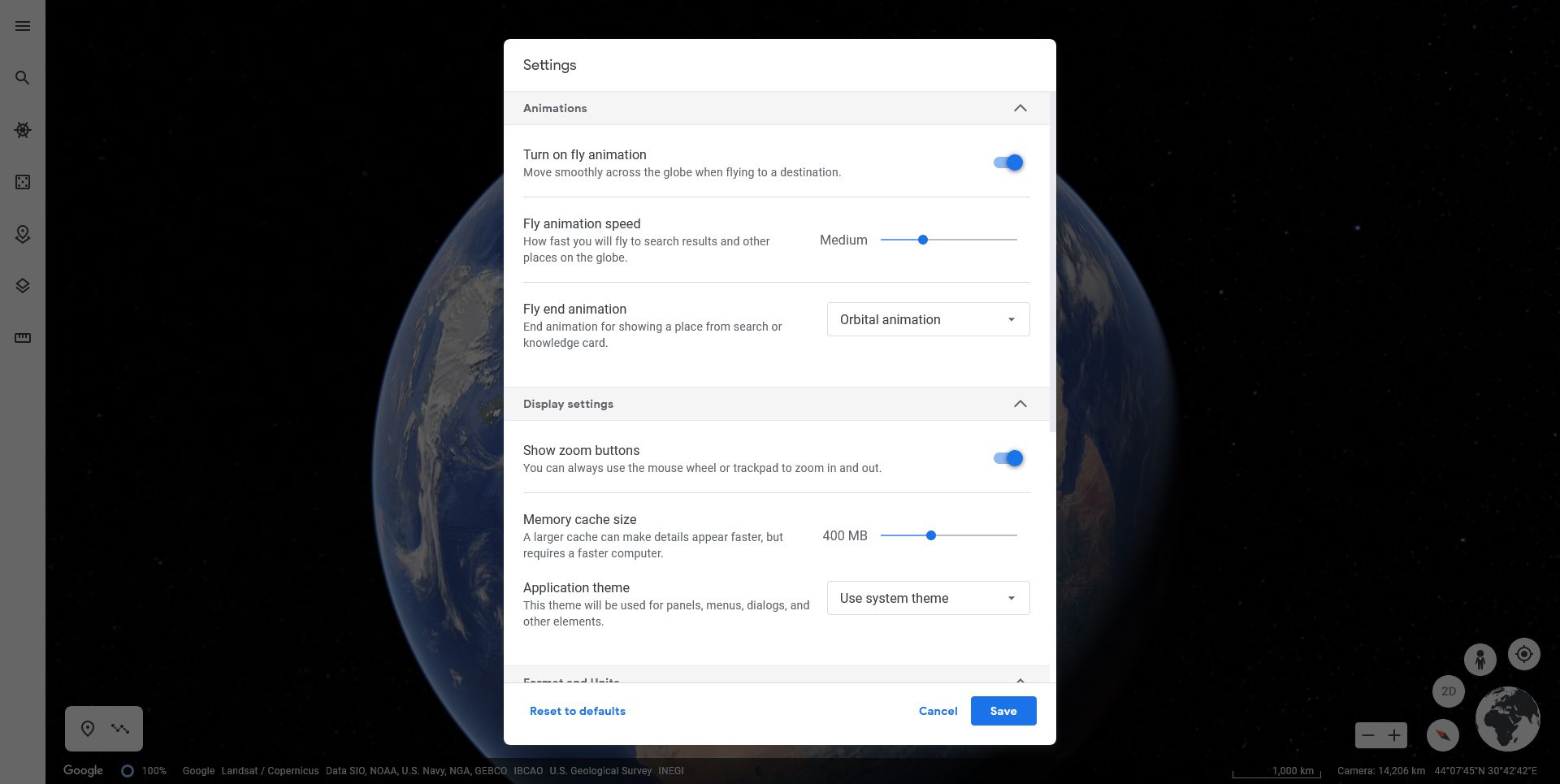The height and width of the screenshot is (784, 1560).
Task: Save the settings changes
Action: click(1003, 711)
